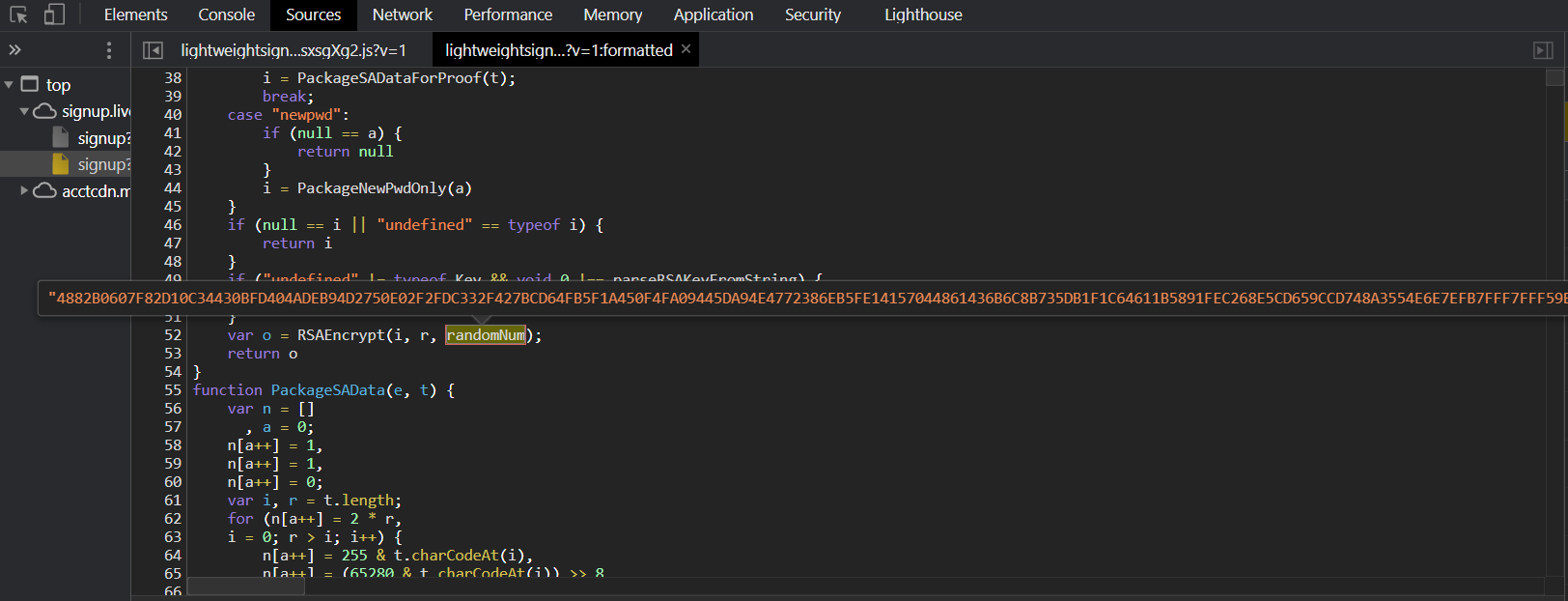The width and height of the screenshot is (1568, 601).
Task: Click the horizontal scrollbar thumb in editor
Action: click(x=245, y=587)
